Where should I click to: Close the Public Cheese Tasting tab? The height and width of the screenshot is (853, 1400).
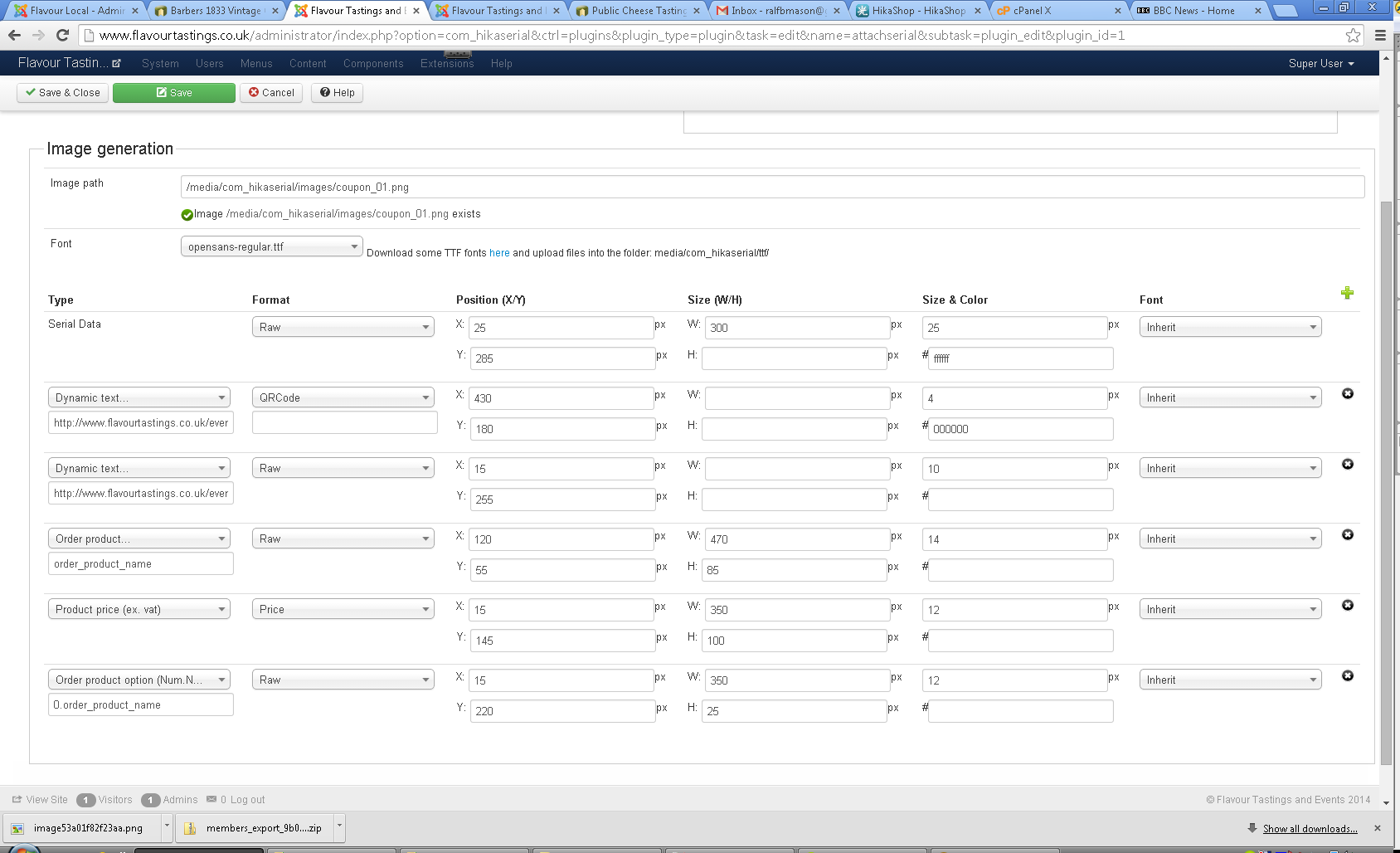(697, 11)
